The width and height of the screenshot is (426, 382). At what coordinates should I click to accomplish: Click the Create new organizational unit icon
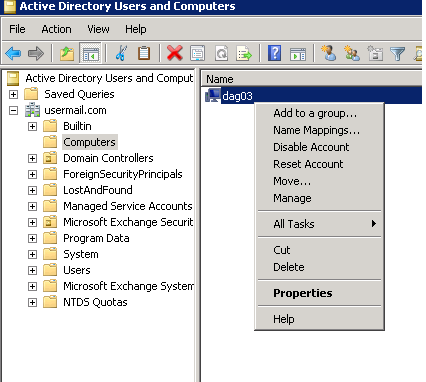[375, 53]
